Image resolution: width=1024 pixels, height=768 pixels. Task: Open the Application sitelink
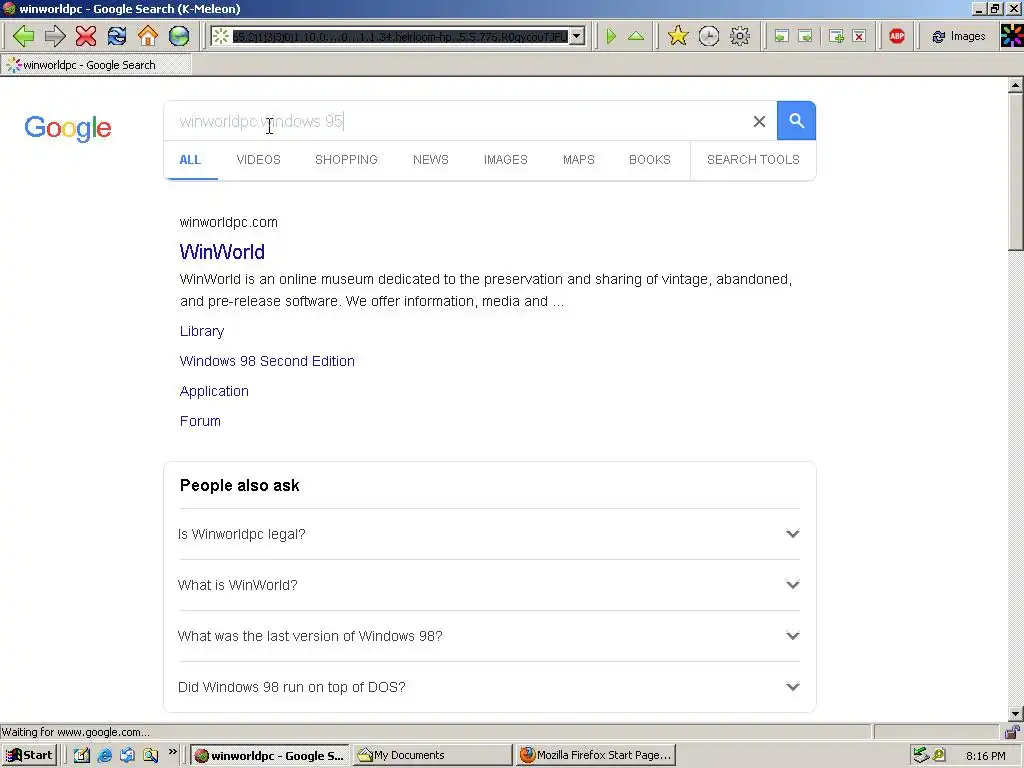pos(214,391)
